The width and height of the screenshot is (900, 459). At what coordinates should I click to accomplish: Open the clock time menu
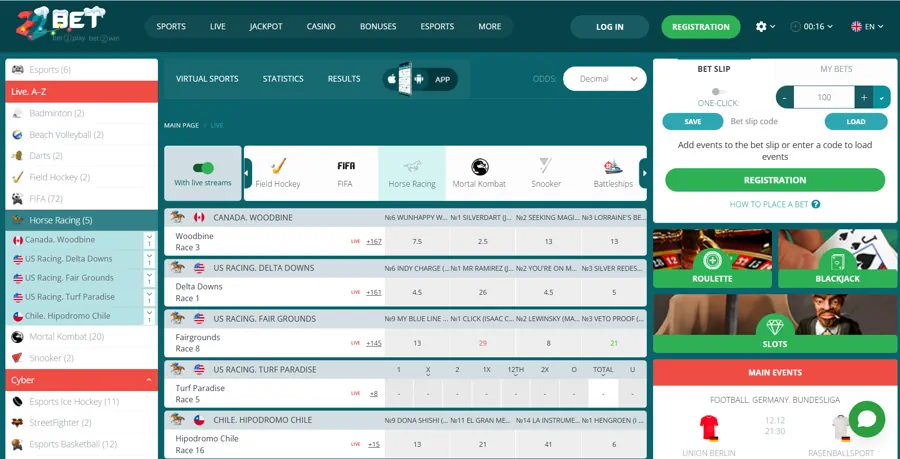coord(812,26)
